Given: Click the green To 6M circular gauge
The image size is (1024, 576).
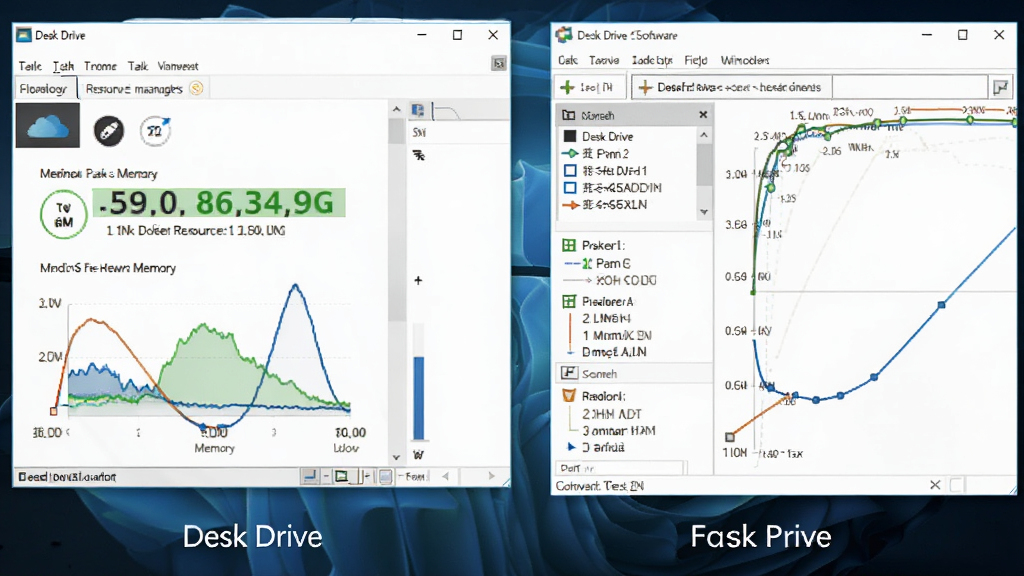Looking at the screenshot, I should pyautogui.click(x=63, y=214).
